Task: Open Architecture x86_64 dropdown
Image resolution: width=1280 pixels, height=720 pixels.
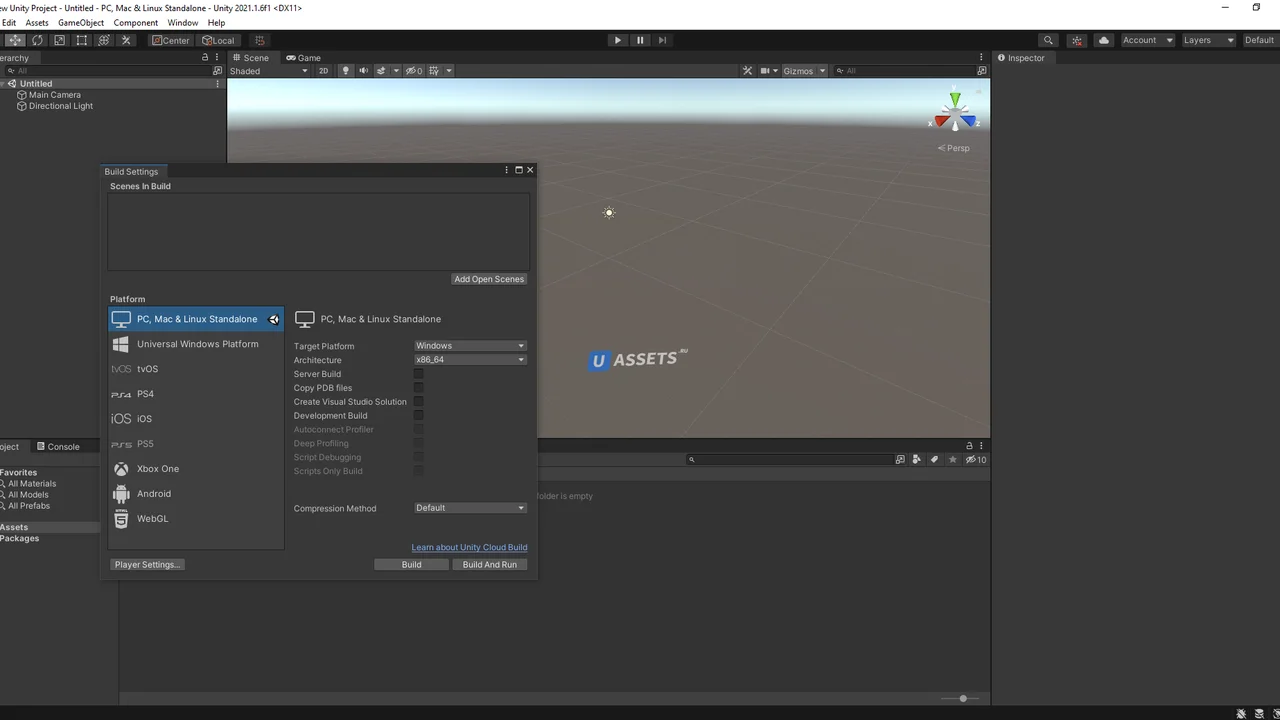Action: [x=470, y=360]
